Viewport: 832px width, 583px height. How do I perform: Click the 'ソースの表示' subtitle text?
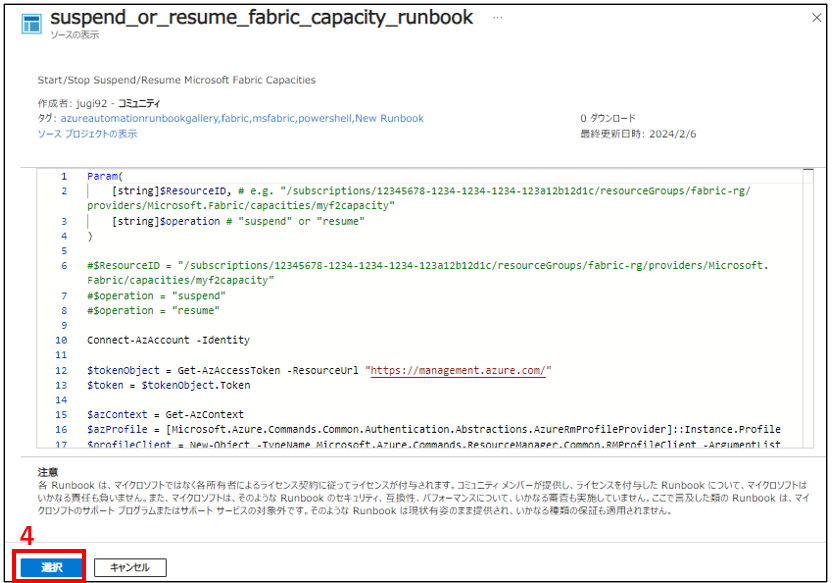(74, 34)
